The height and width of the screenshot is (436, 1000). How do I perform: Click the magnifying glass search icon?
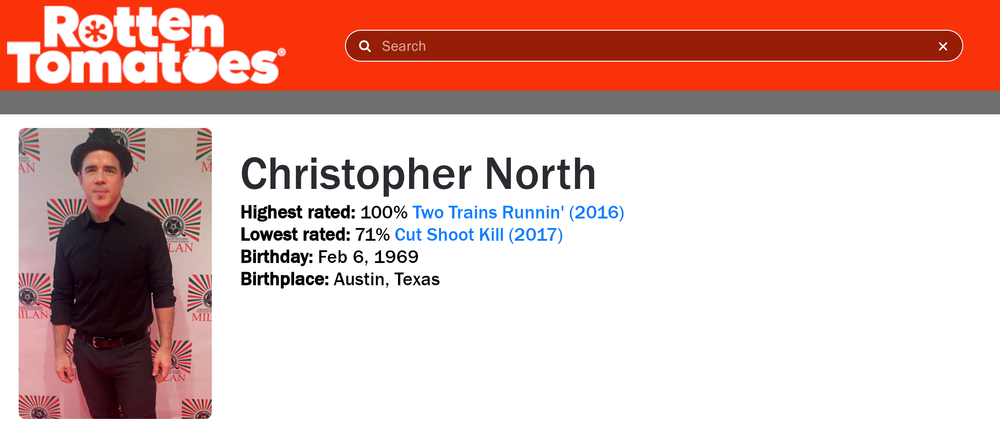(x=366, y=46)
